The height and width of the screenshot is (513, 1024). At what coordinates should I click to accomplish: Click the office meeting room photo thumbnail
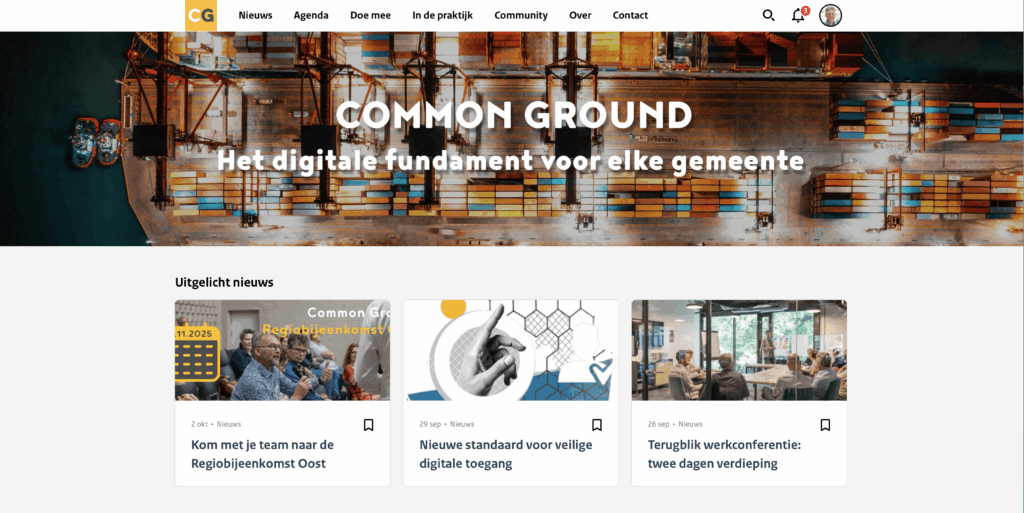[739, 350]
